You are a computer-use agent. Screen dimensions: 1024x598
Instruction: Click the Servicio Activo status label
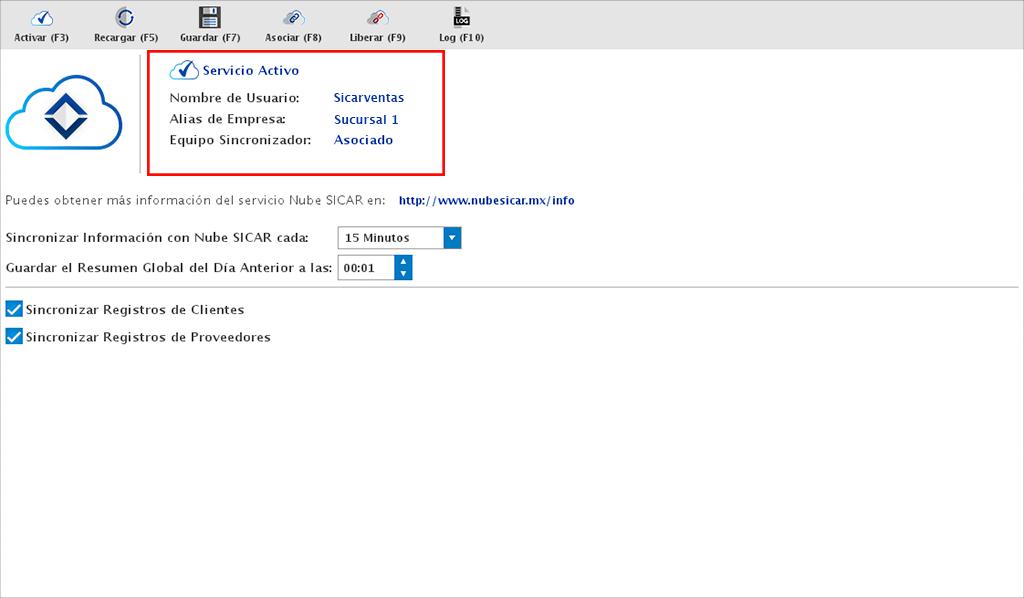pyautogui.click(x=250, y=71)
